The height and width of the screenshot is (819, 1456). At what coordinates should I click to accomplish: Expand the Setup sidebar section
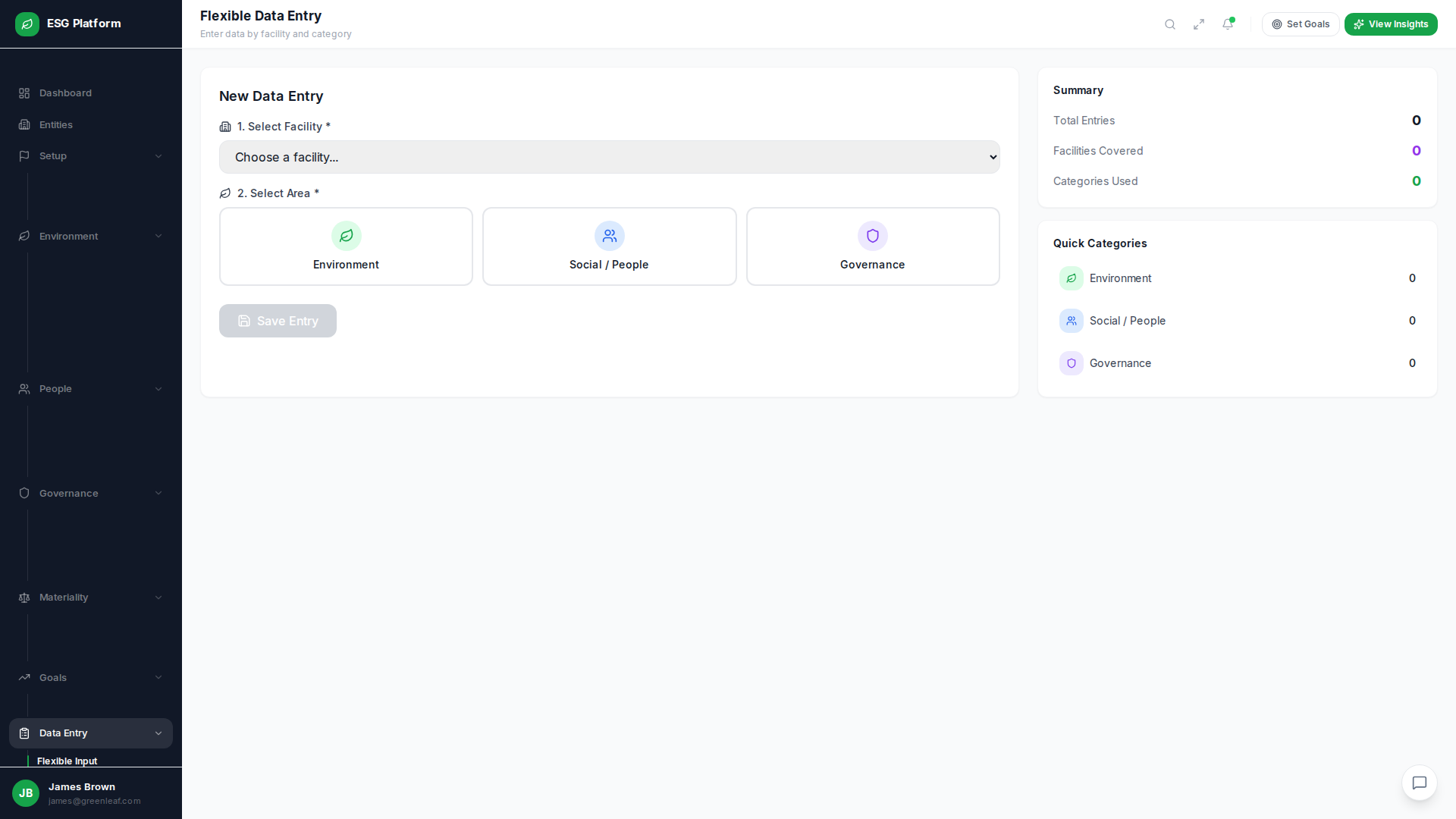coord(90,156)
